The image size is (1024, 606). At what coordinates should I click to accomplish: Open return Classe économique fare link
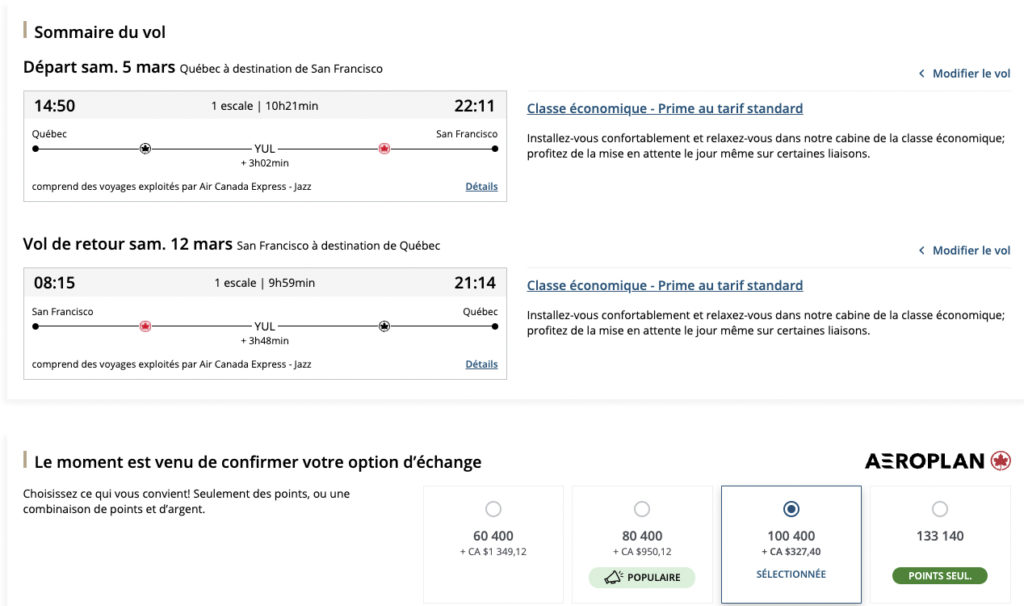coord(664,286)
